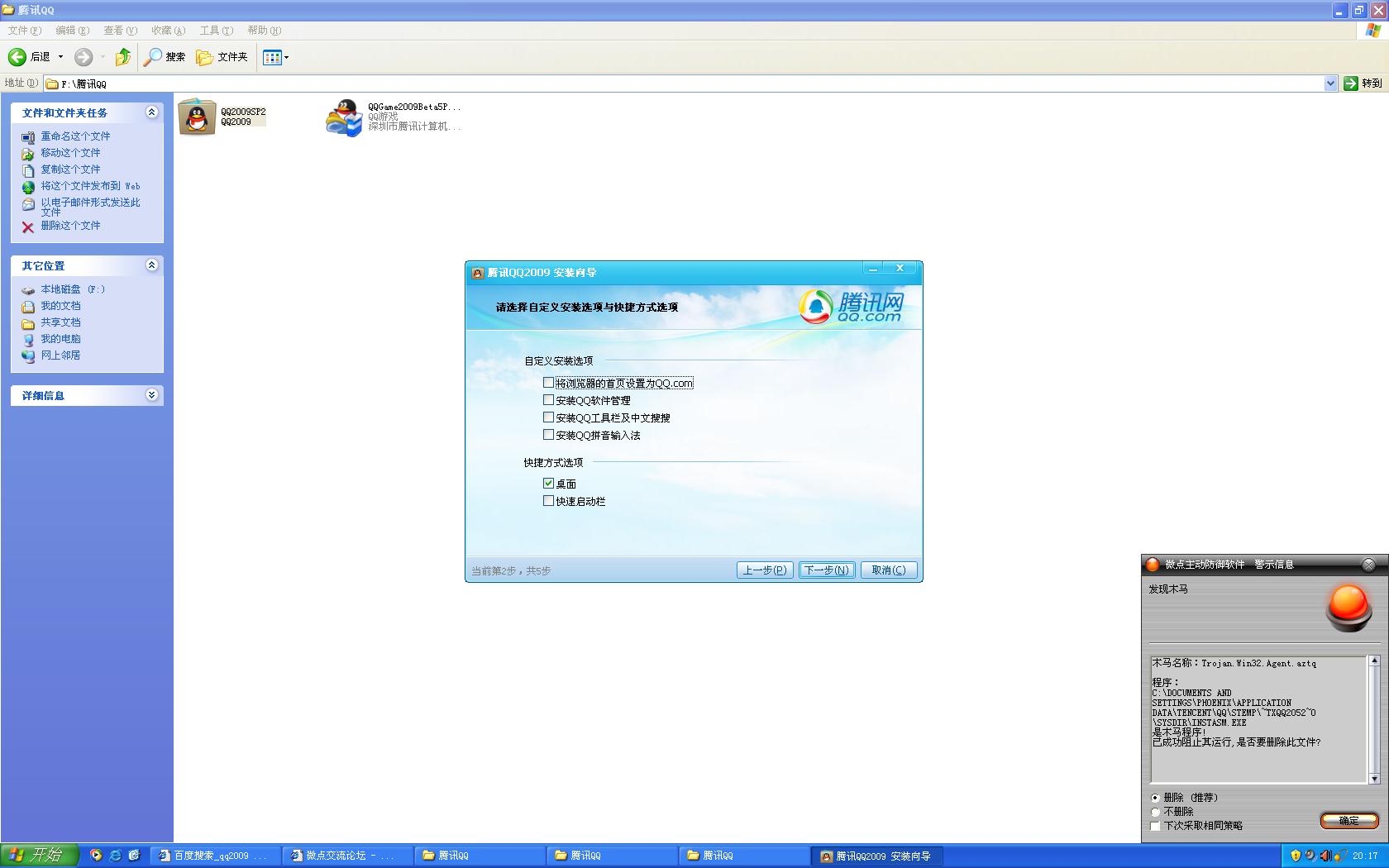Click the yellow security shield tray icon
This screenshot has width=1389, height=868.
[1296, 856]
